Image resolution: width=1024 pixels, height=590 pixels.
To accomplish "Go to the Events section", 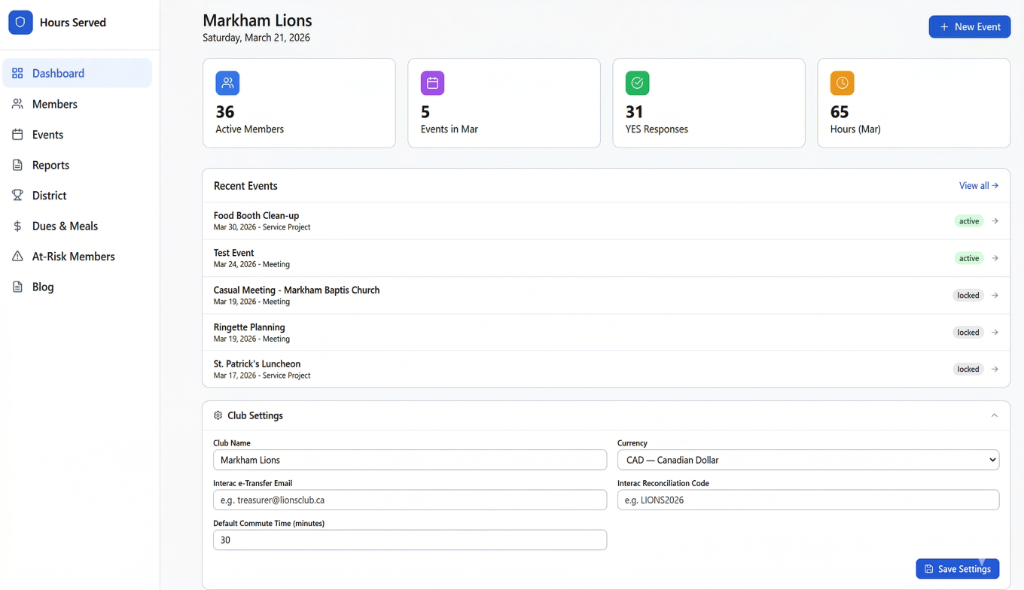I will (77, 135).
